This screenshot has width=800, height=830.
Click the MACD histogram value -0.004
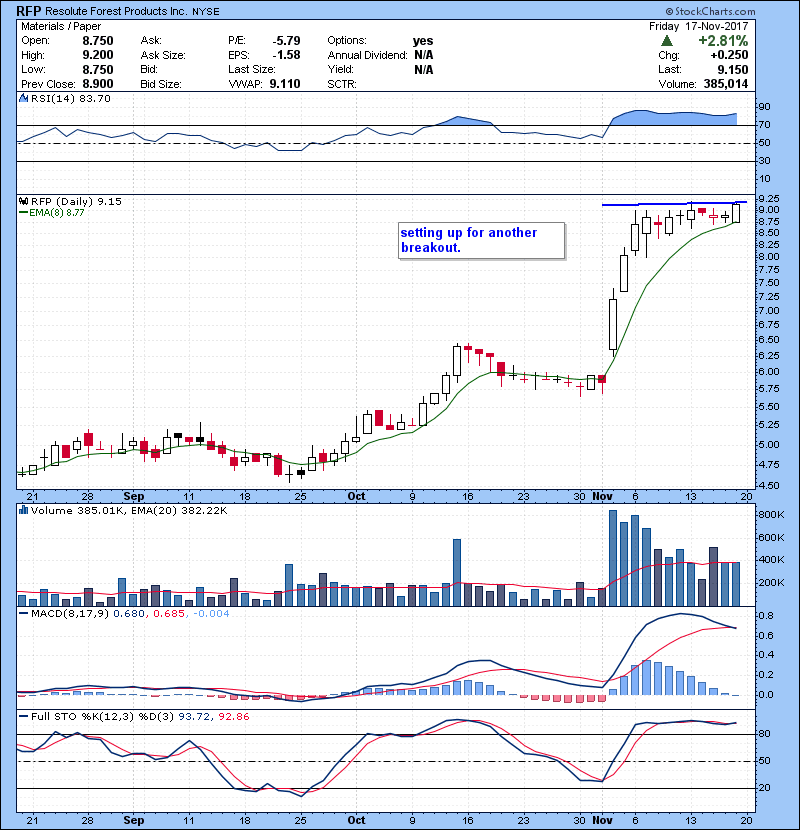[211, 614]
